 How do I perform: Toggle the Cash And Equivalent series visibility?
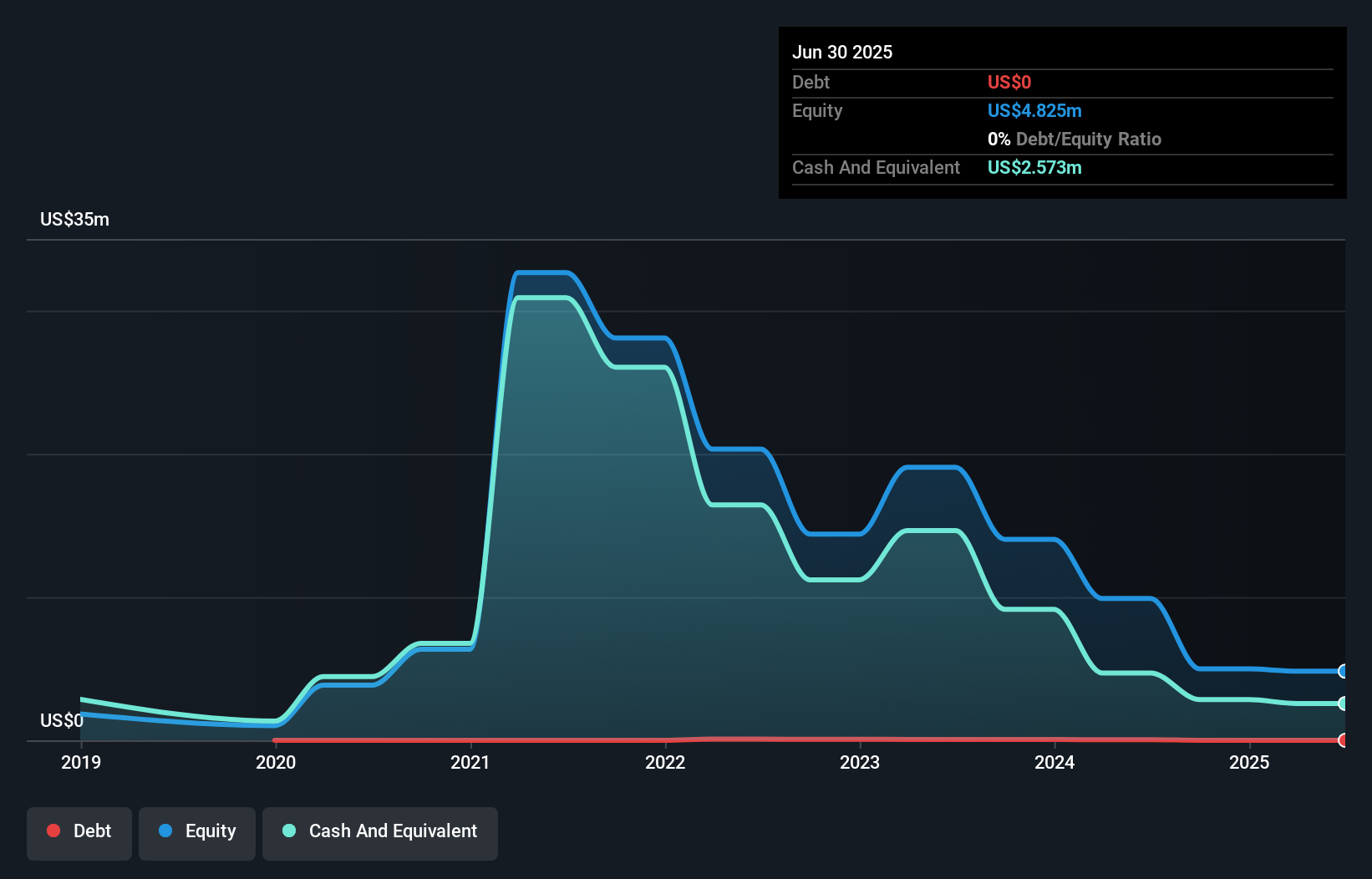click(x=379, y=831)
